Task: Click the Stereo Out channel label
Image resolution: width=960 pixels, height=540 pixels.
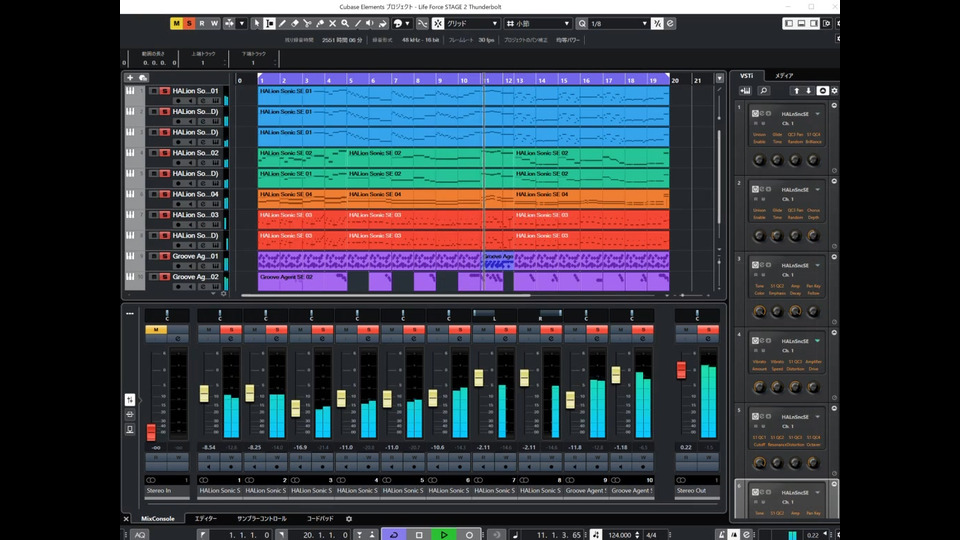Action: (697, 490)
